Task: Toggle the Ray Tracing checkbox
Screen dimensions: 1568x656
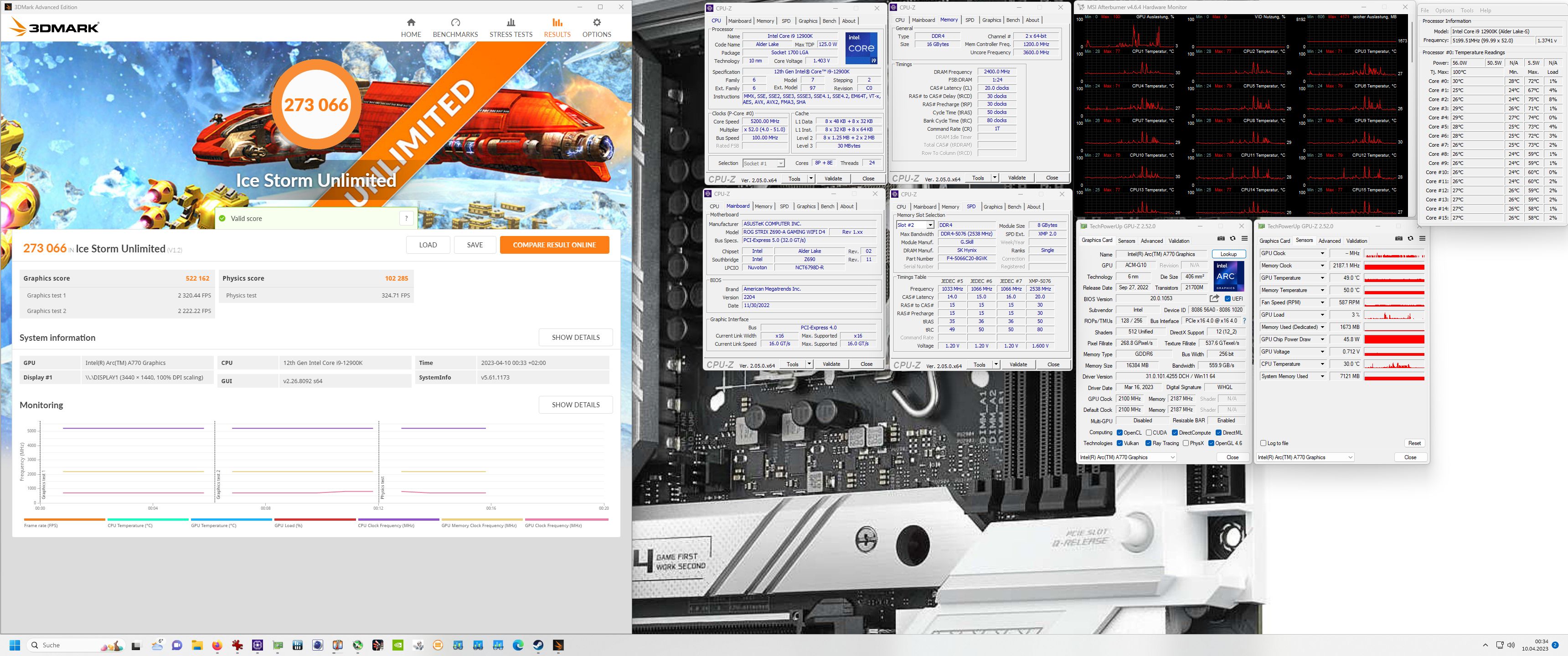Action: [x=1149, y=443]
